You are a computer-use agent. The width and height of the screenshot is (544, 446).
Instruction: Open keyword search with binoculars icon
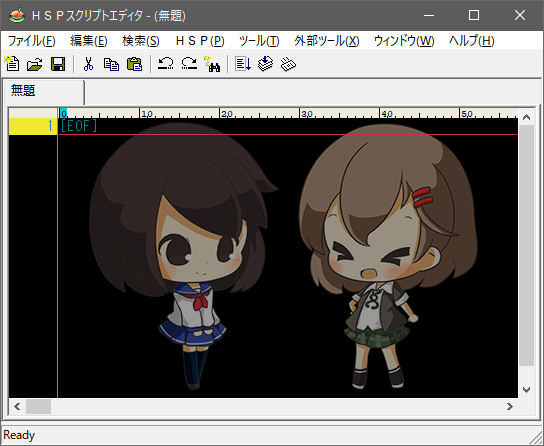point(212,64)
